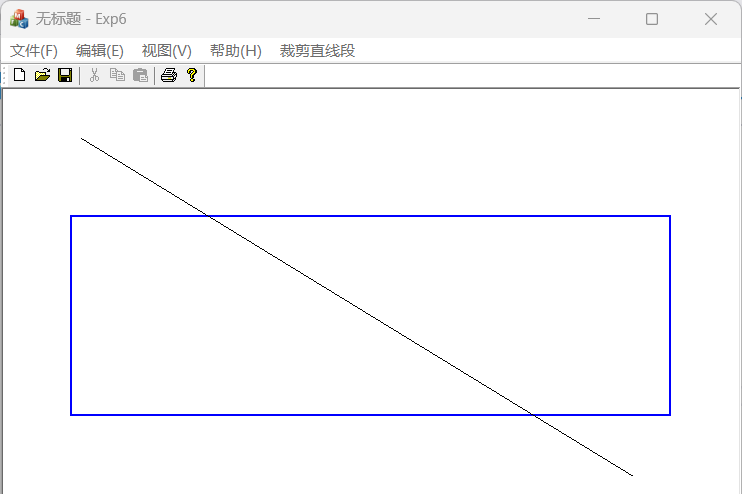The width and height of the screenshot is (742, 494).
Task: Click the Exp6 application icon in title bar
Action: 19,19
